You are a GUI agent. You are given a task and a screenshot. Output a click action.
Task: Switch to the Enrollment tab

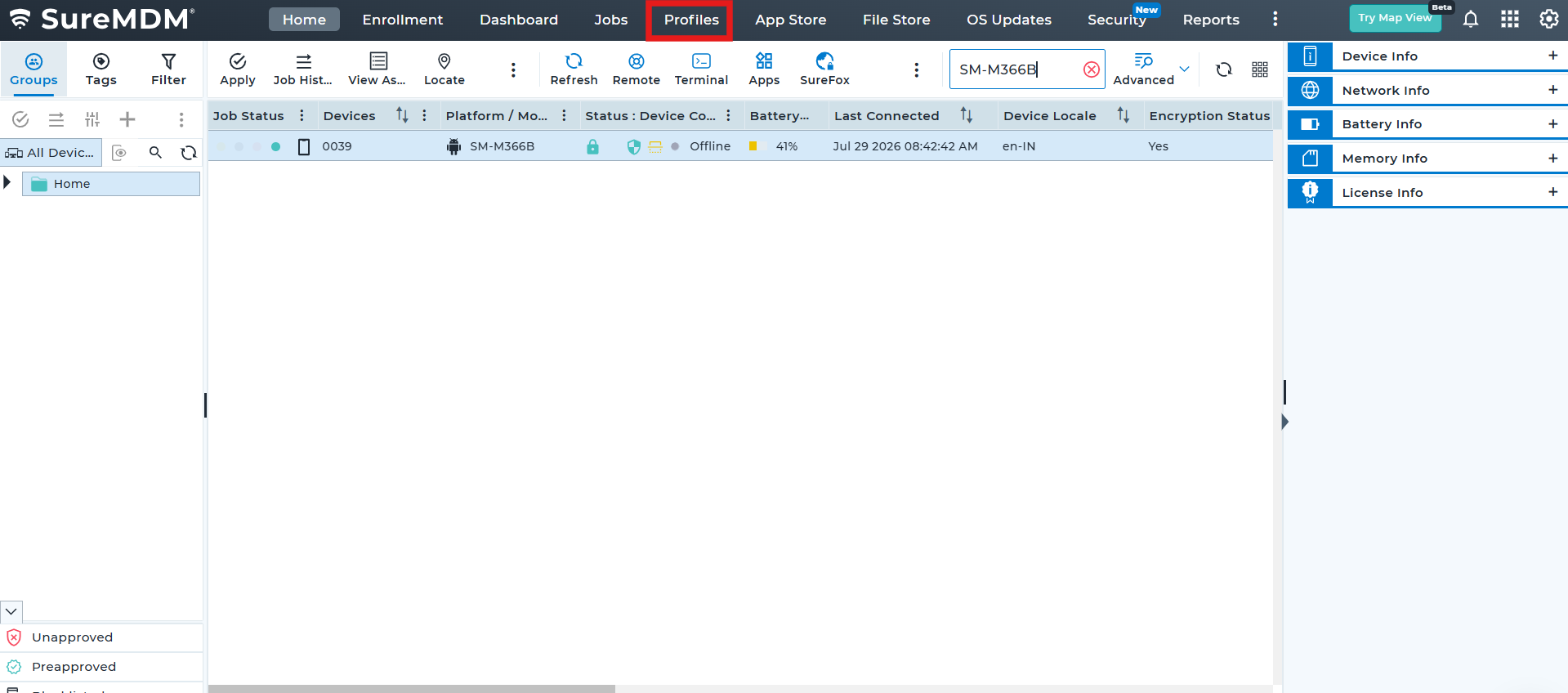[x=402, y=20]
